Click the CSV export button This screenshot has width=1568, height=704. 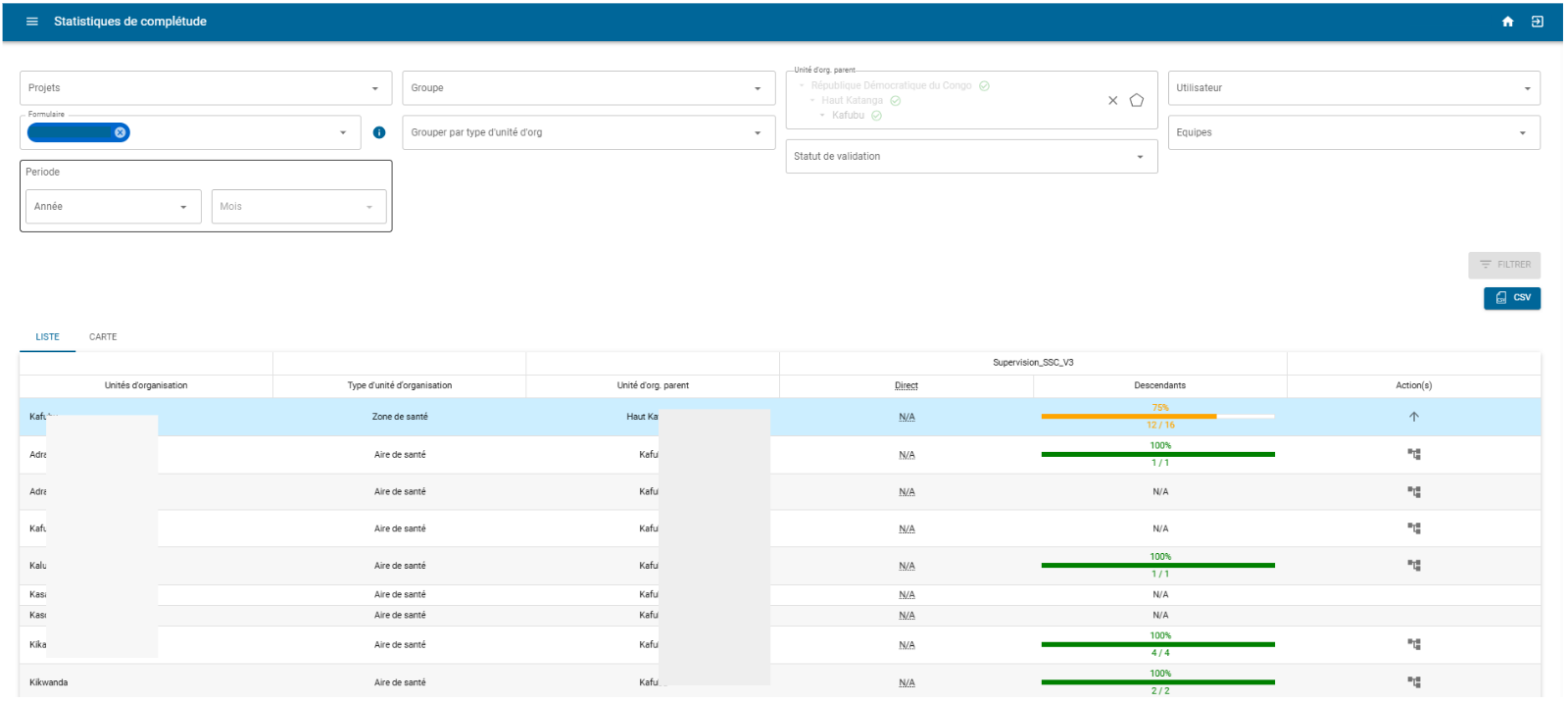click(x=1512, y=298)
